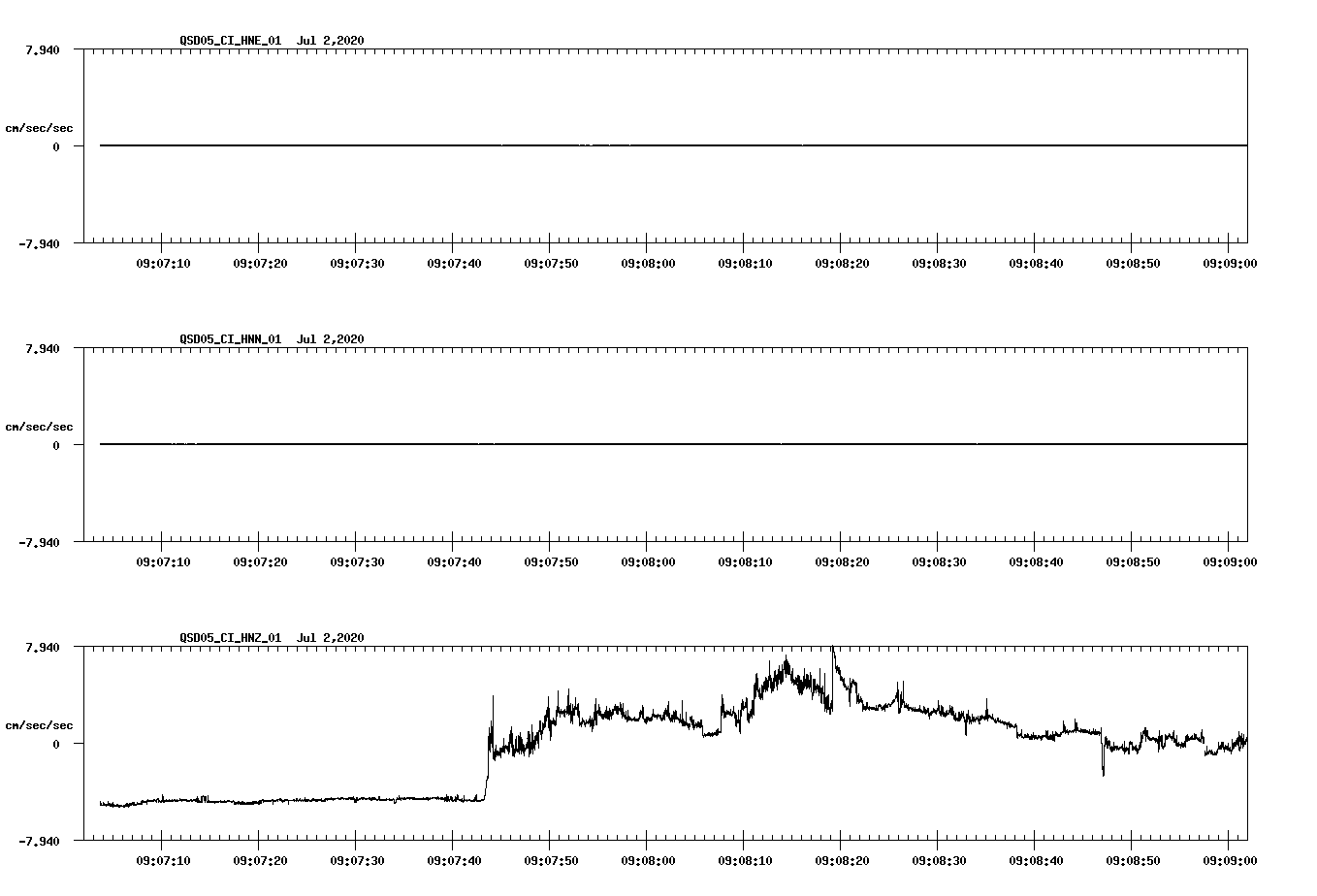Click the -7.940 lower limit on HNN plot

click(41, 542)
